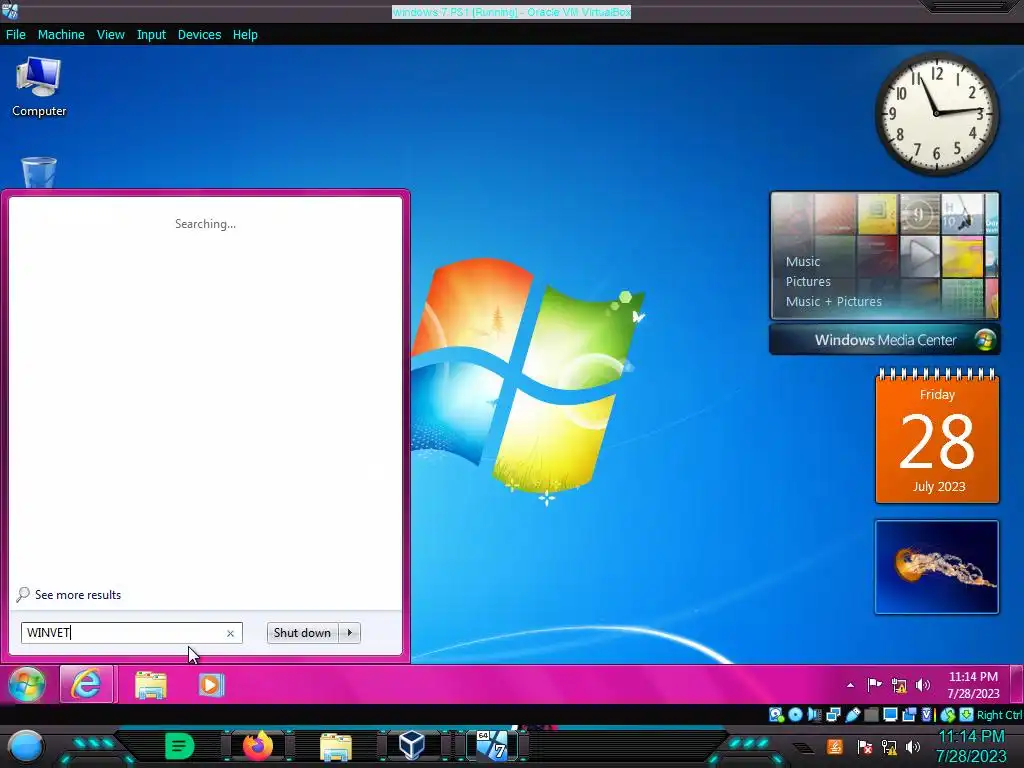The height and width of the screenshot is (768, 1024).
Task: Open VirtualBox Input menu
Action: [x=151, y=35]
